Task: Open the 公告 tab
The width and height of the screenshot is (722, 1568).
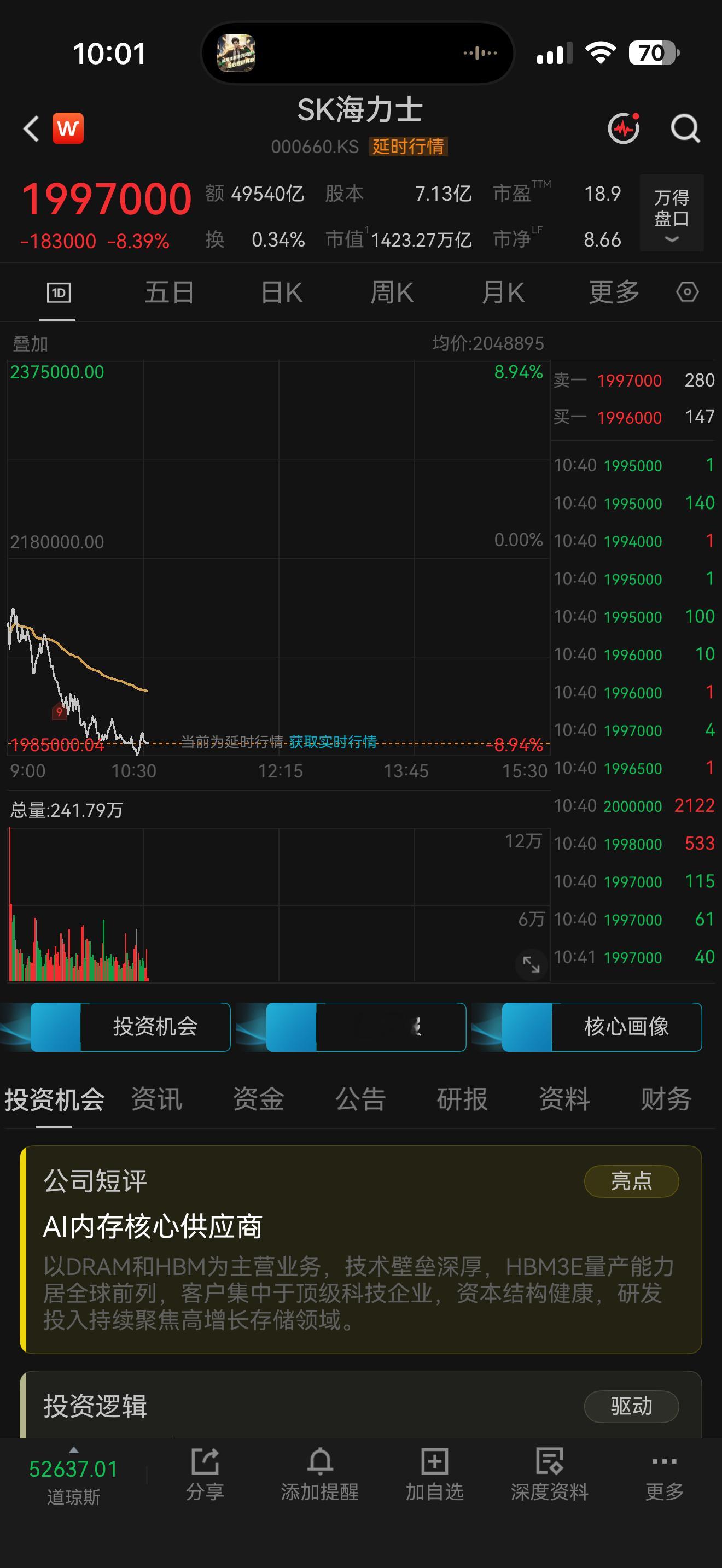Action: coord(360,1099)
